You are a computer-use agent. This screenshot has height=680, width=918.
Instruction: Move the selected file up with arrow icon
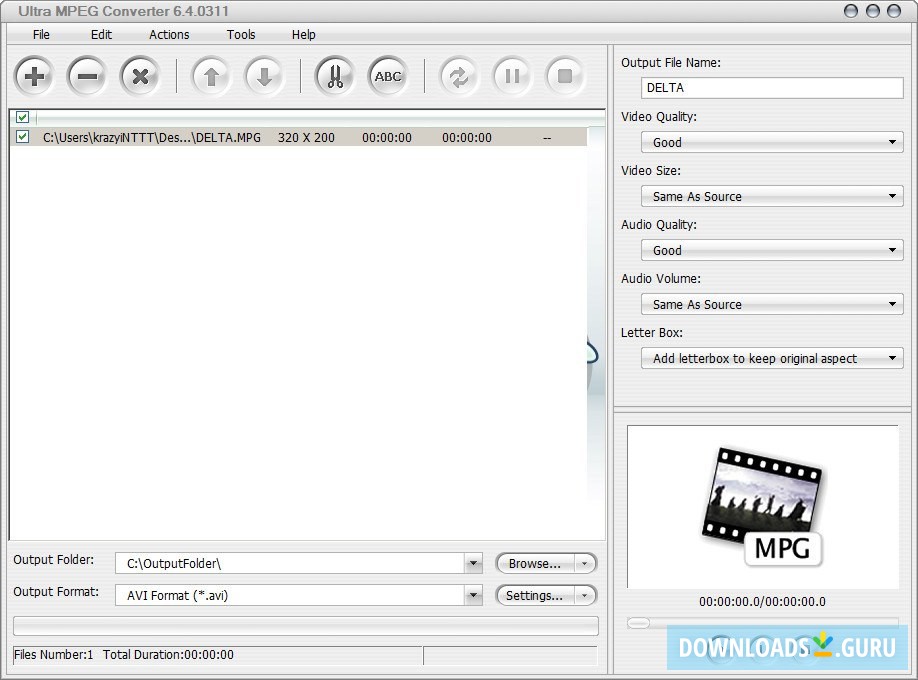210,75
